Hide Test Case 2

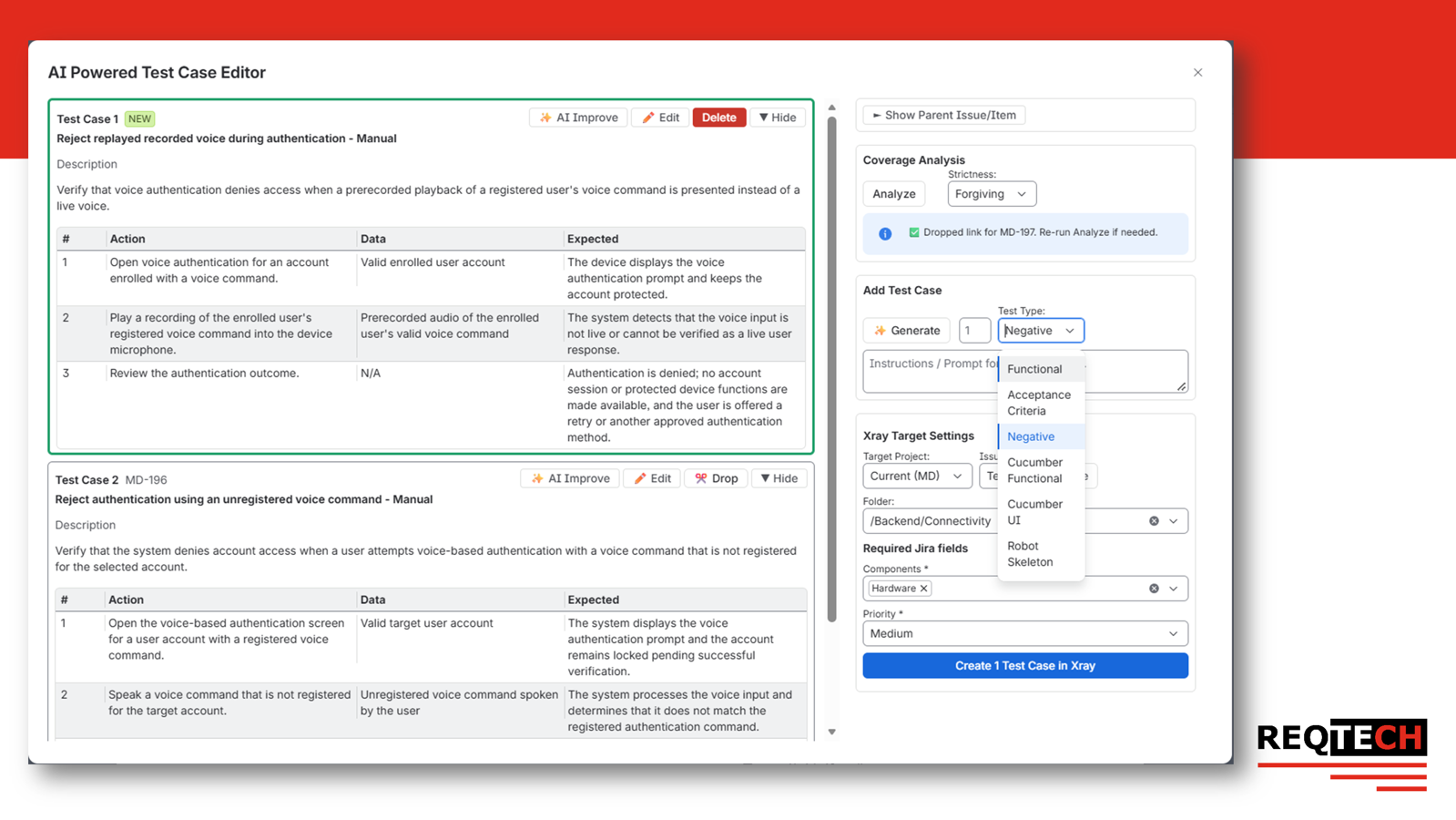[779, 478]
